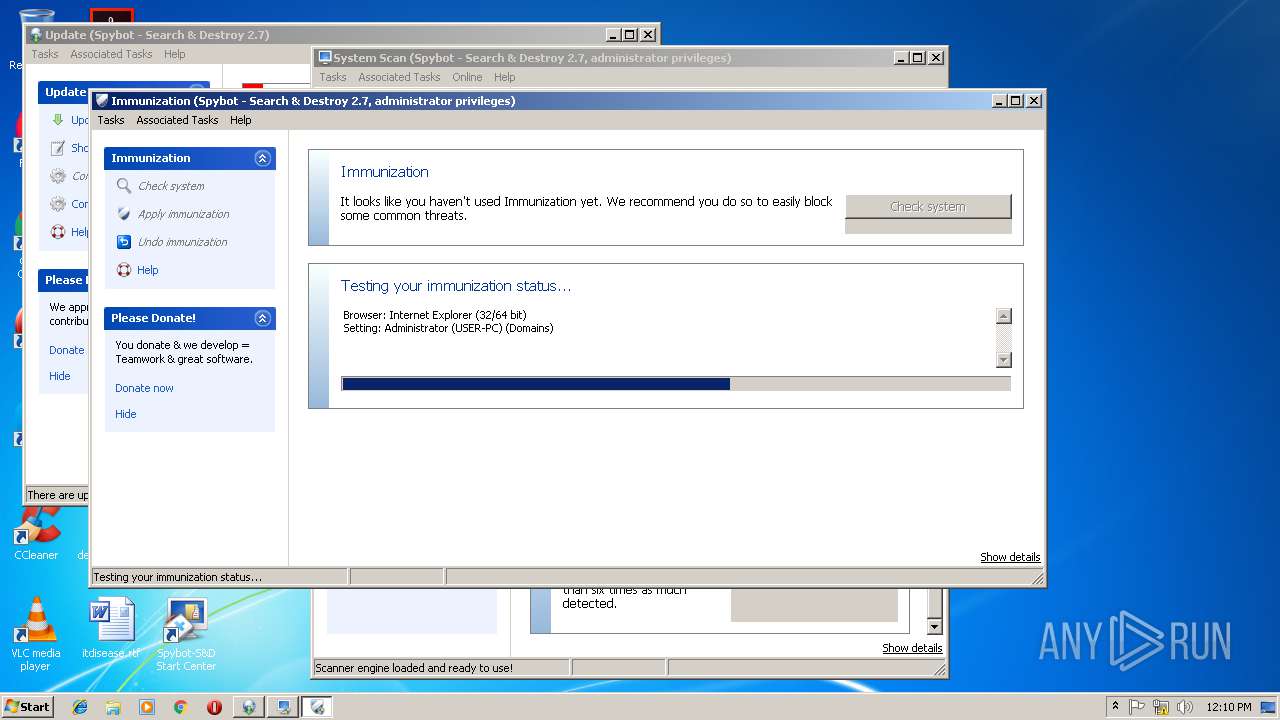Open Windows Explorer folder on taskbar
The width and height of the screenshot is (1280, 720).
click(113, 707)
